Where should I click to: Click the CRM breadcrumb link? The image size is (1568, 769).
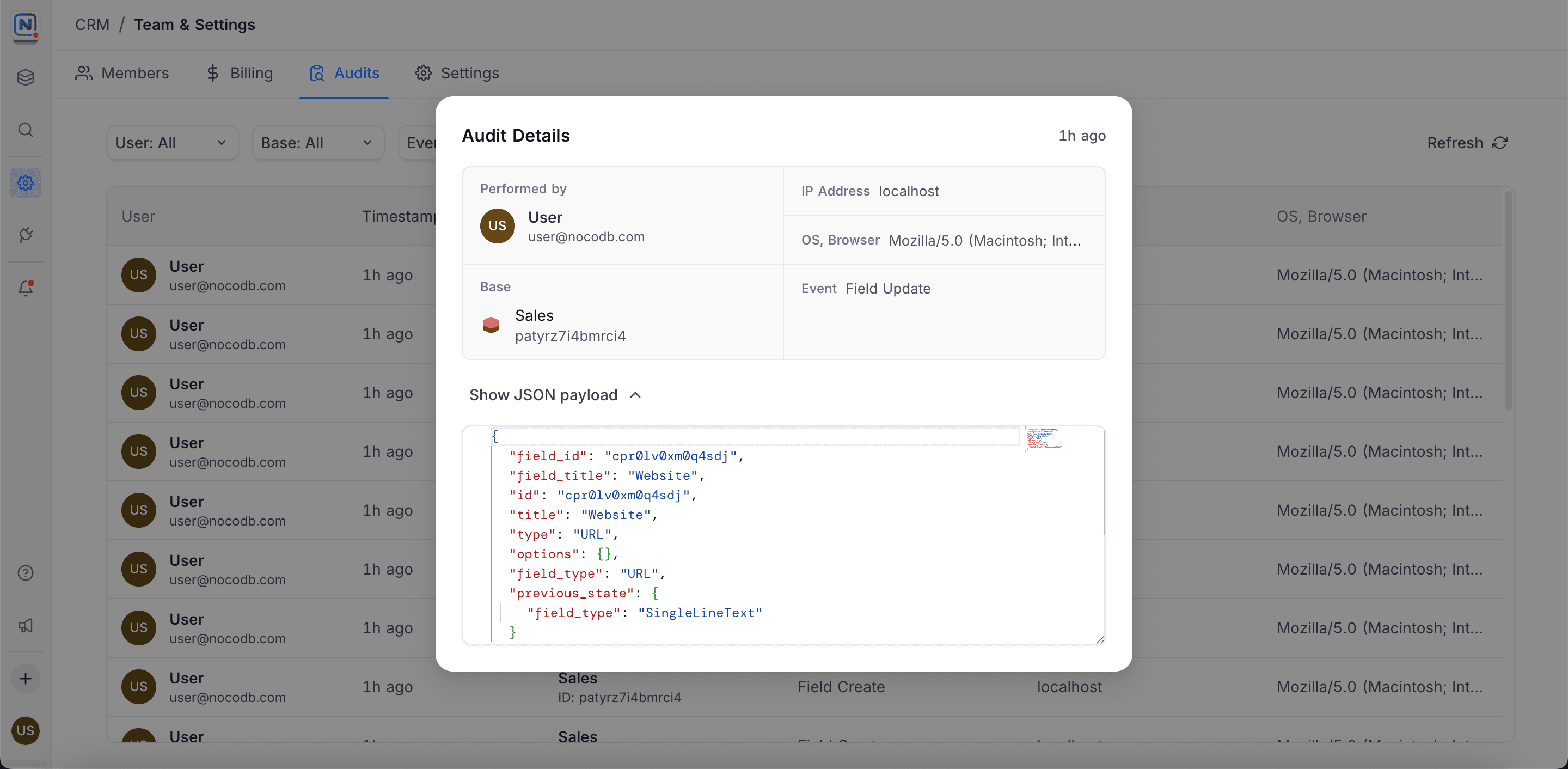93,25
